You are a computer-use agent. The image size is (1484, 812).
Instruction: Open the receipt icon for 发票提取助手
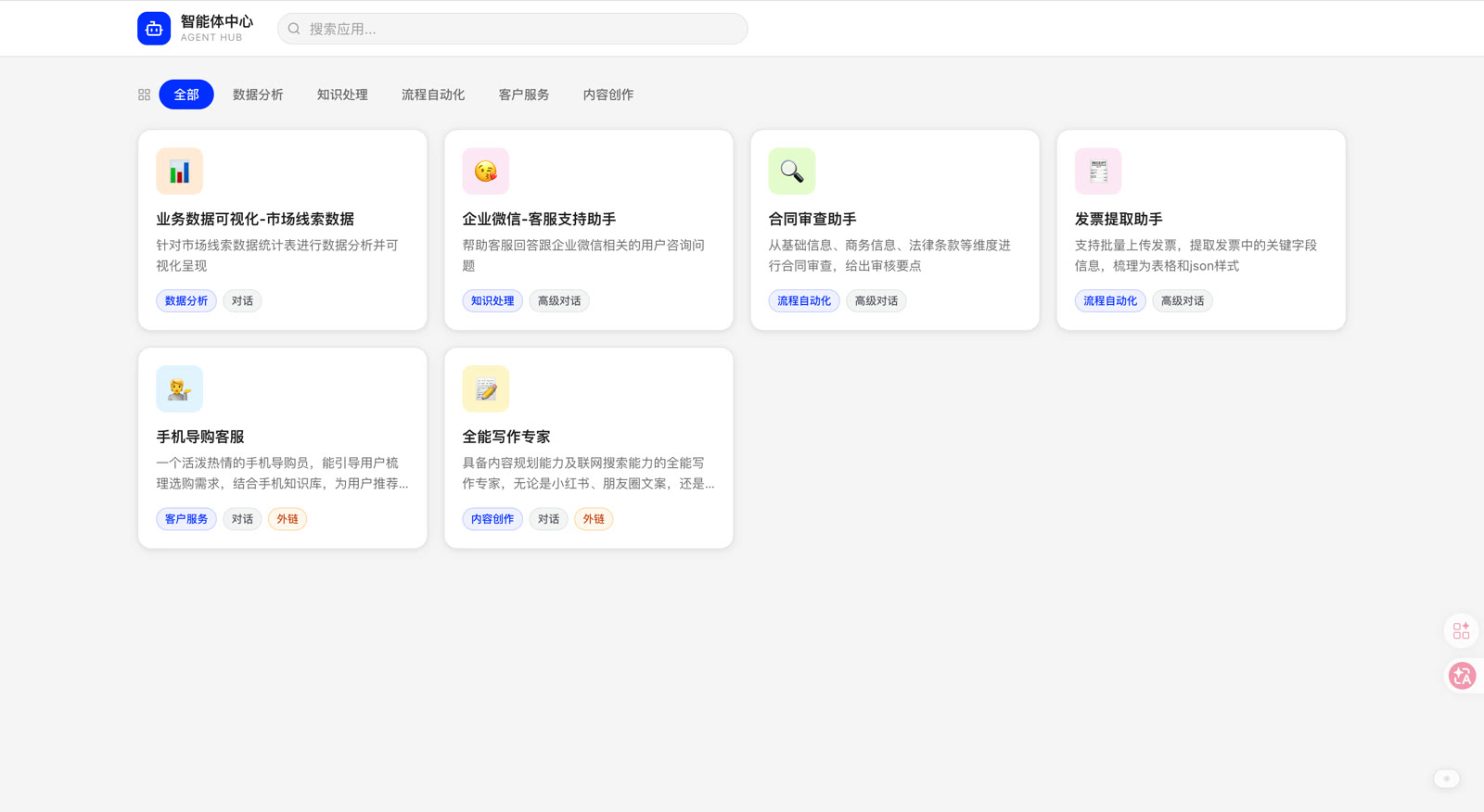point(1097,171)
